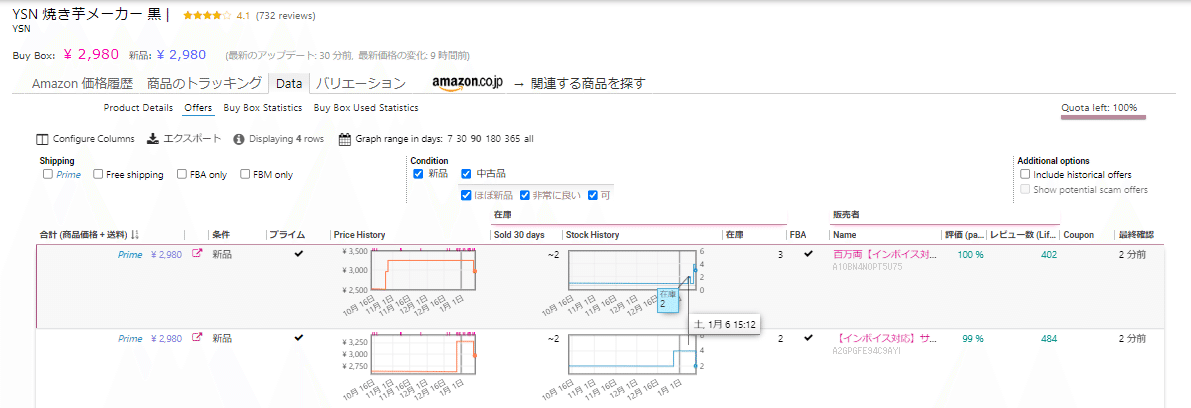Set graph range to 90 days
1191x408 pixels.
click(x=478, y=139)
